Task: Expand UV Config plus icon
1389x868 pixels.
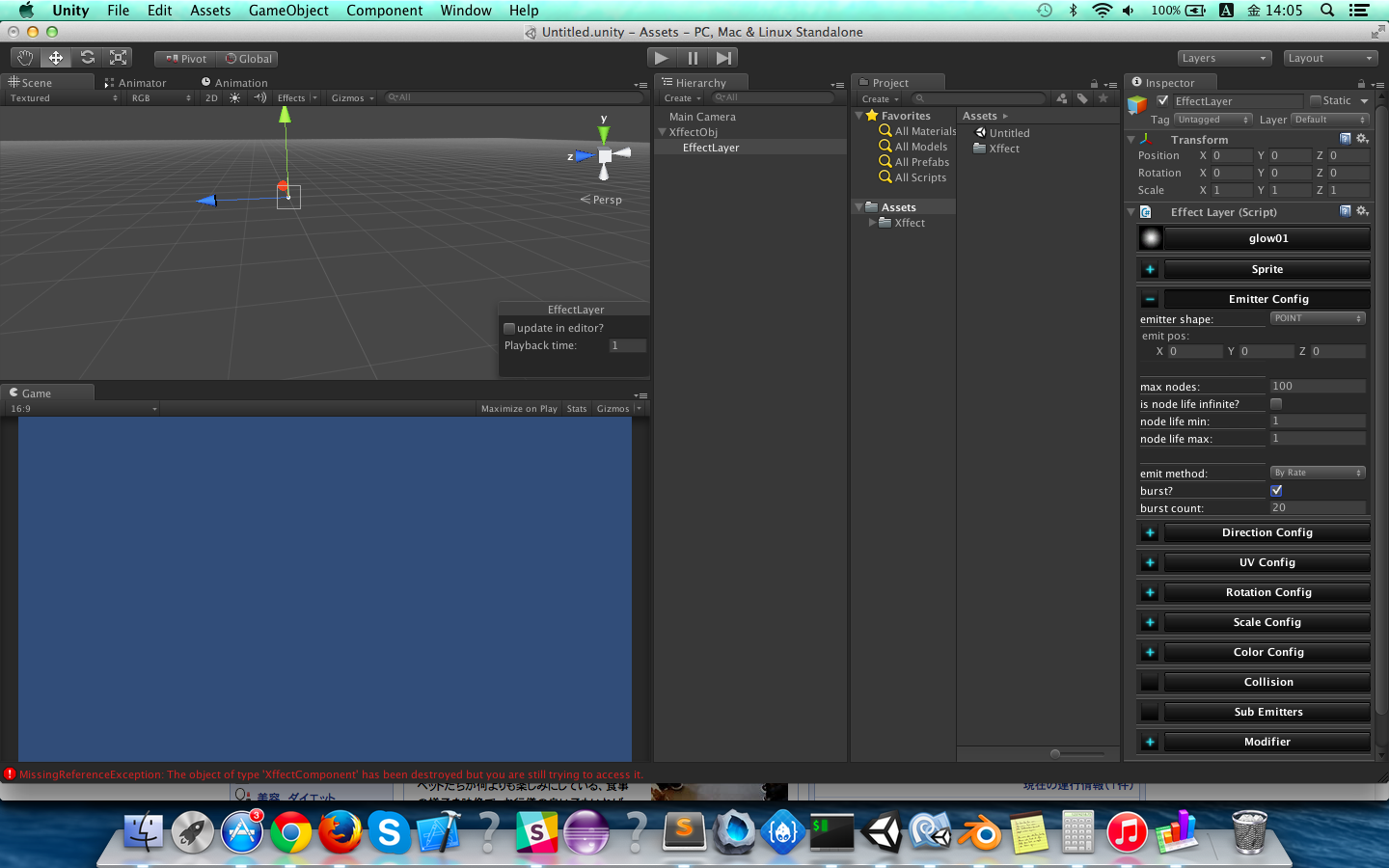Action: coord(1150,562)
